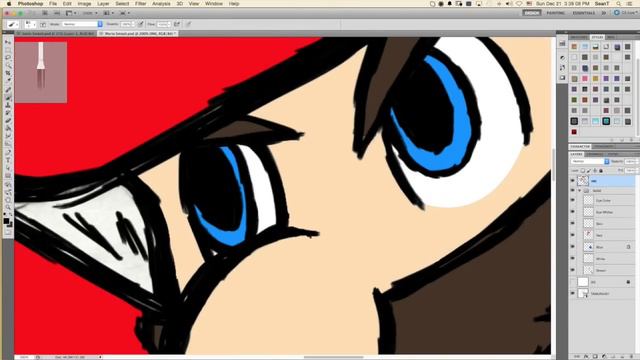The height and width of the screenshot is (360, 640).
Task: Open the Tool Preset picker
Action: coord(13,24)
